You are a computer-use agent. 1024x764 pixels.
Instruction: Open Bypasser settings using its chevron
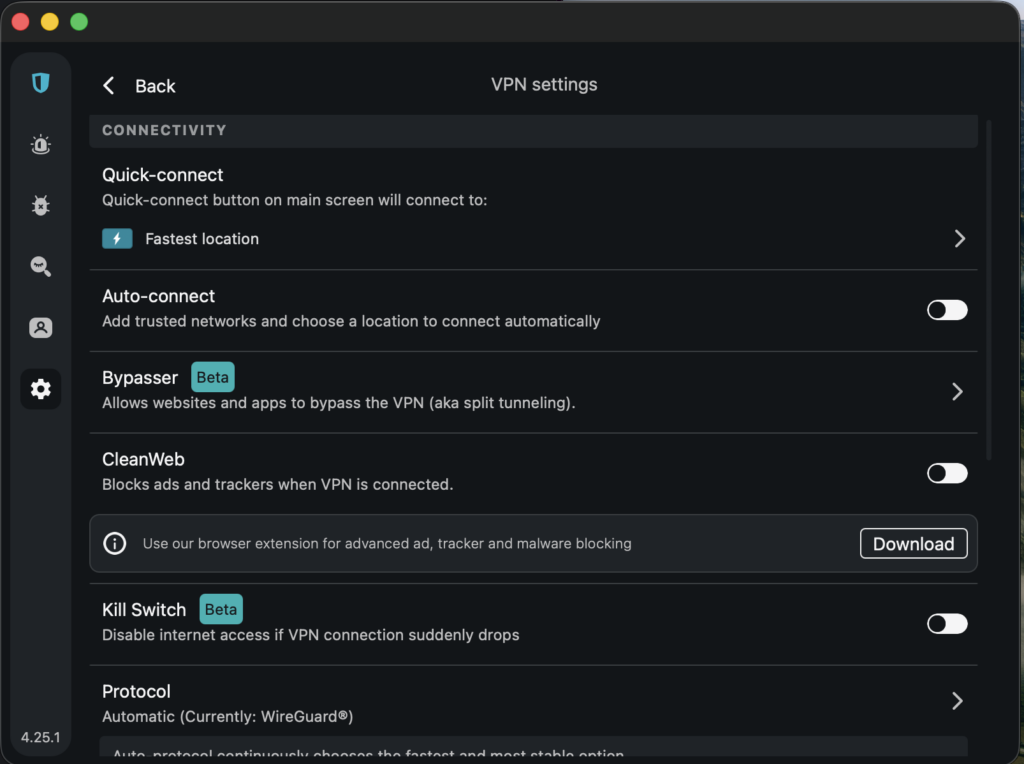[x=957, y=391]
